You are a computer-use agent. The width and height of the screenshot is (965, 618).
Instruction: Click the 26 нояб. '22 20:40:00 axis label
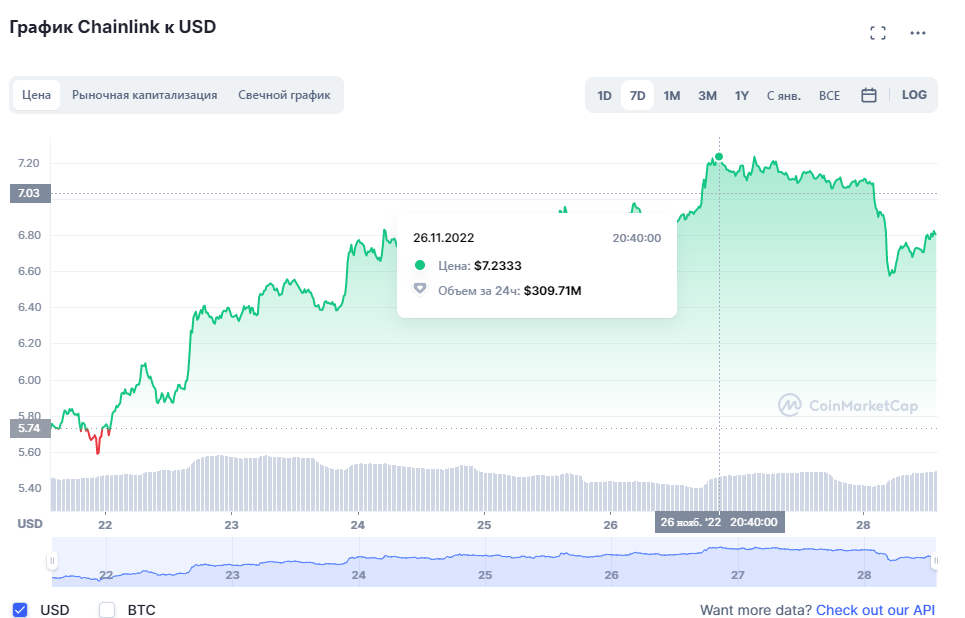719,522
